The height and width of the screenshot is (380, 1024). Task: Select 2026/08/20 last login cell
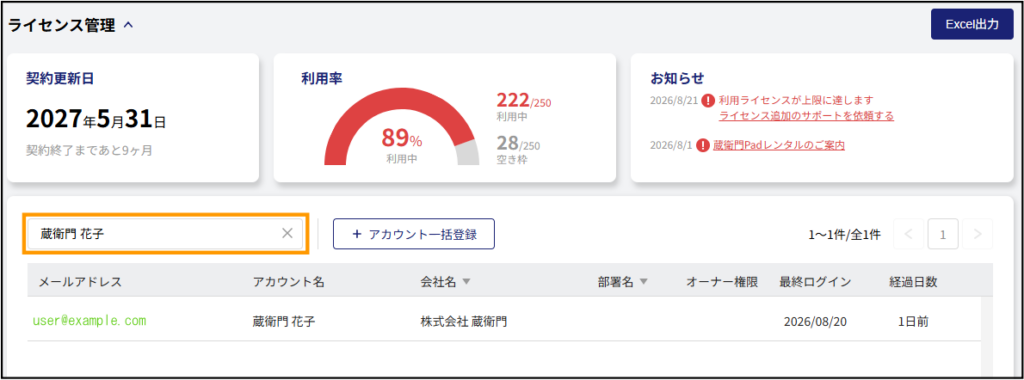pyautogui.click(x=816, y=321)
